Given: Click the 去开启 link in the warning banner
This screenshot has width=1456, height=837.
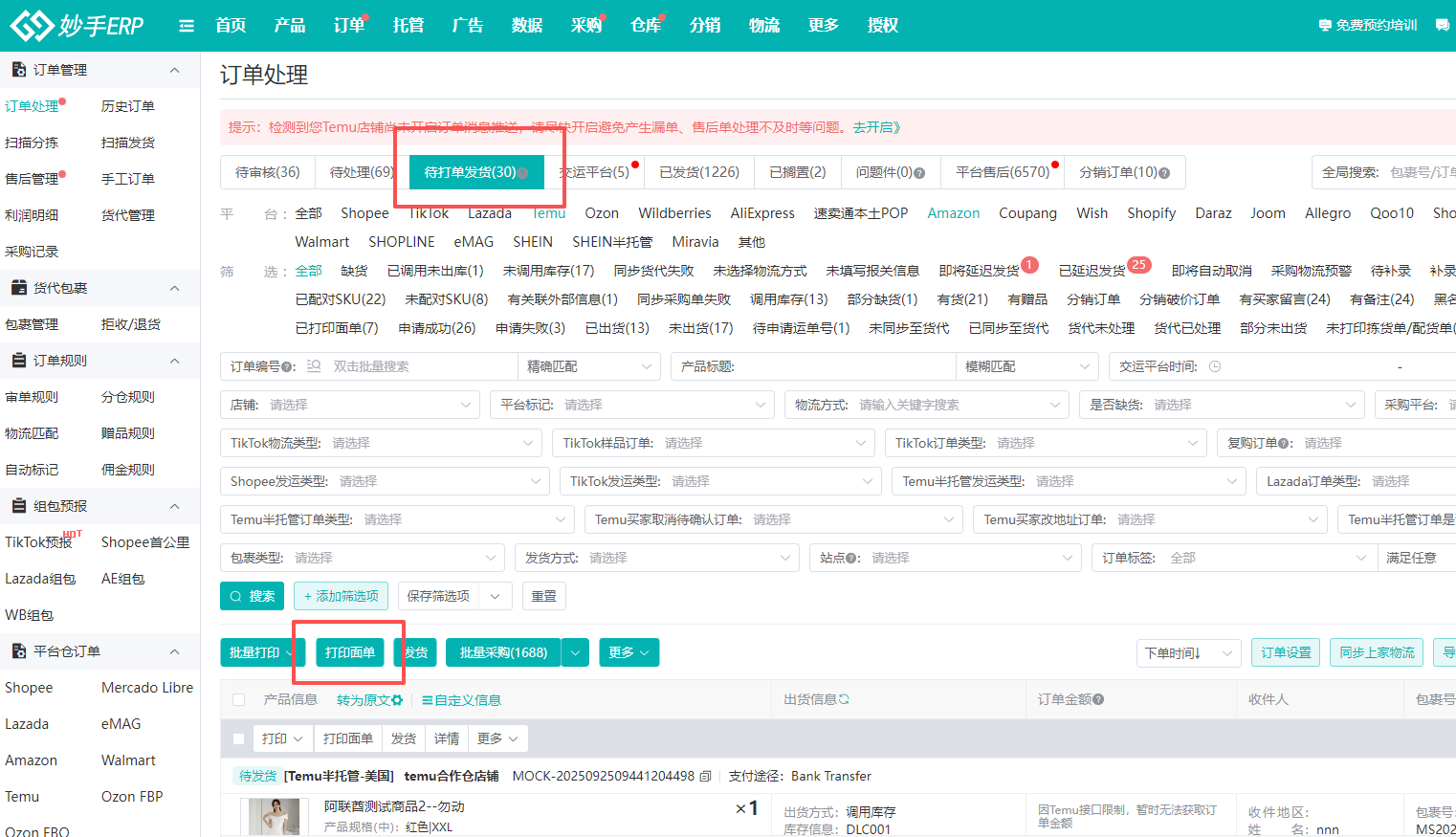Looking at the screenshot, I should (877, 127).
